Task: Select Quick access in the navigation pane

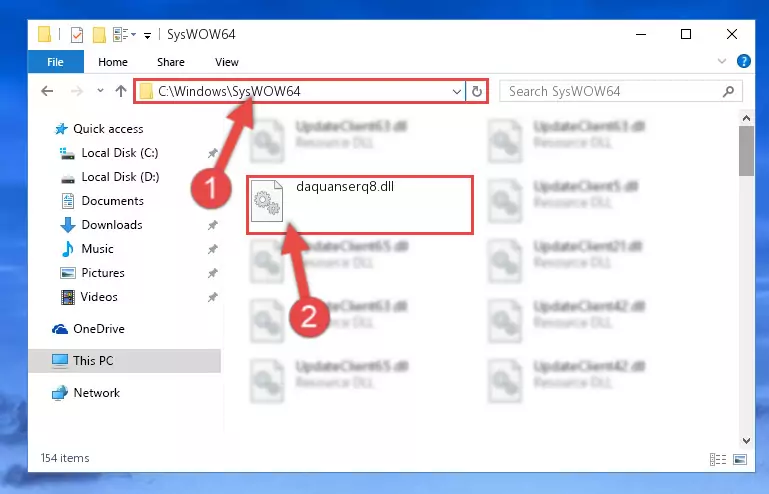Action: (108, 129)
